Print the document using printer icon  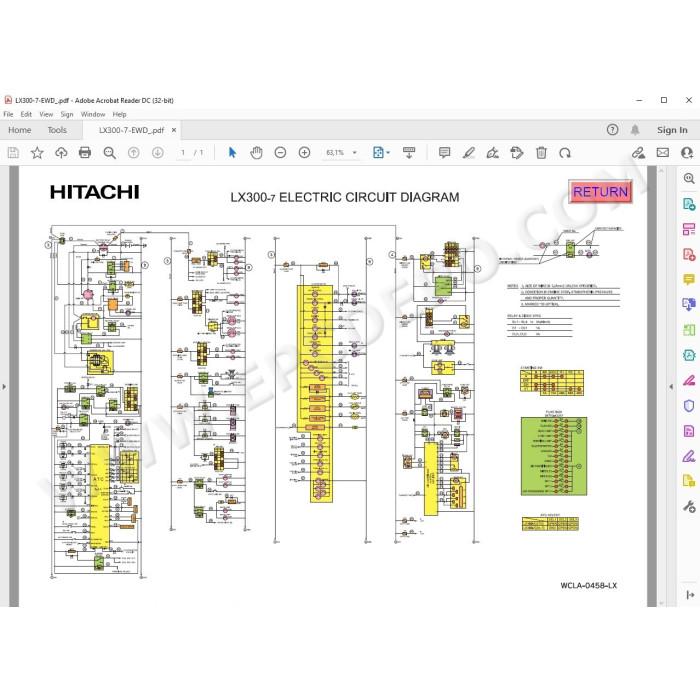[x=85, y=153]
